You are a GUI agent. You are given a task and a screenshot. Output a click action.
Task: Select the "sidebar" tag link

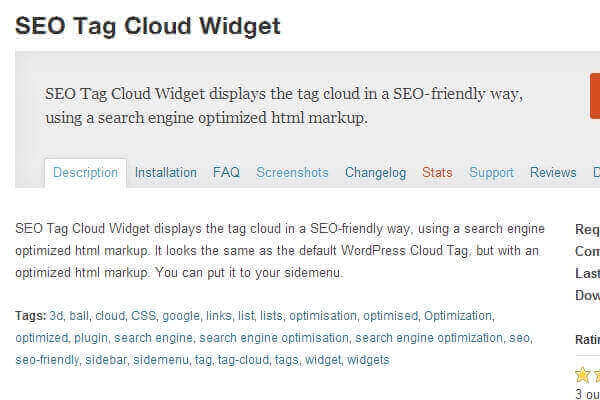(106, 360)
